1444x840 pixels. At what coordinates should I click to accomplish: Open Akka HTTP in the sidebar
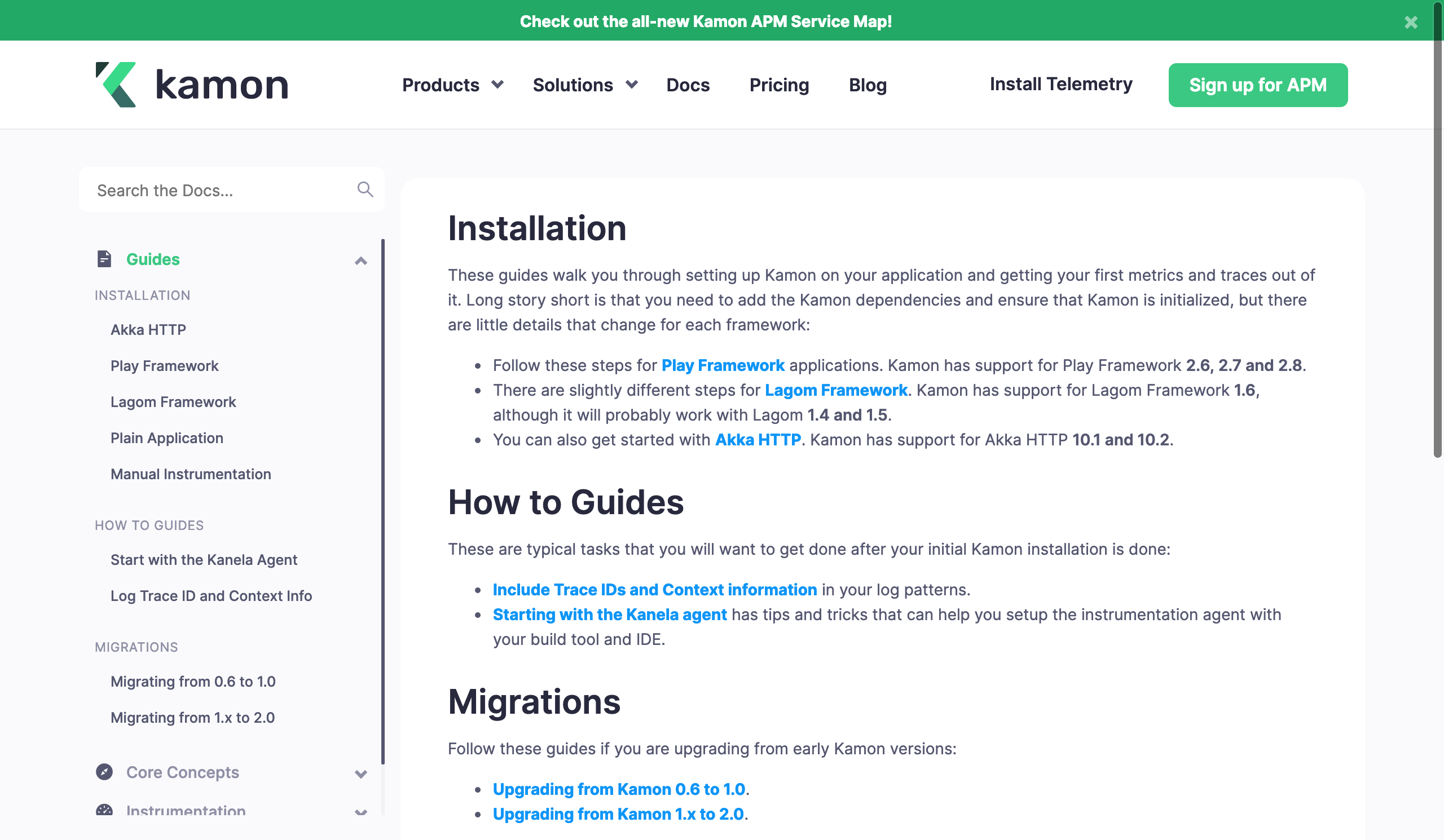pyautogui.click(x=148, y=329)
